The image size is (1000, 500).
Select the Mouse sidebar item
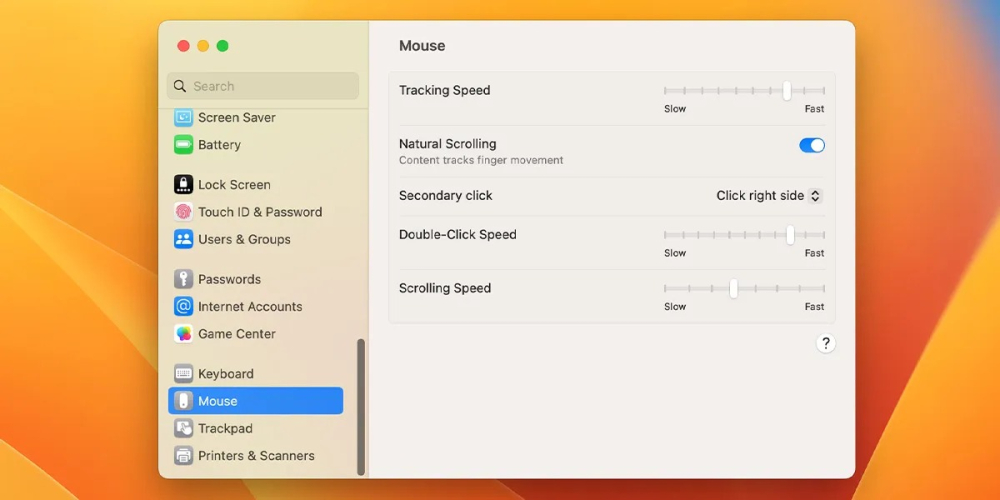click(x=255, y=401)
